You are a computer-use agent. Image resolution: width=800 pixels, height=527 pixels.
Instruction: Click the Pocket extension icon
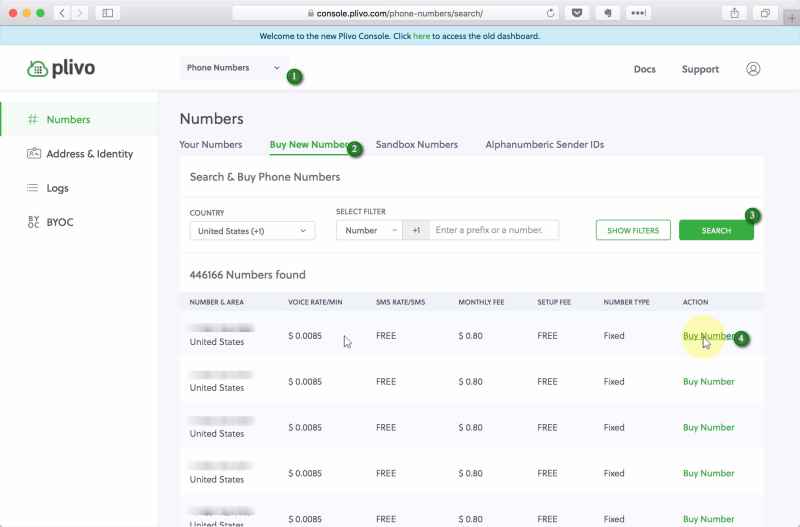tap(577, 13)
